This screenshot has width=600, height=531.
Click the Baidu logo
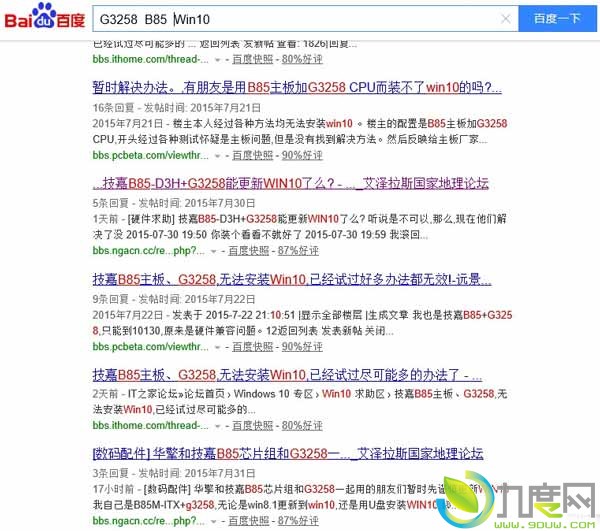[44, 16]
